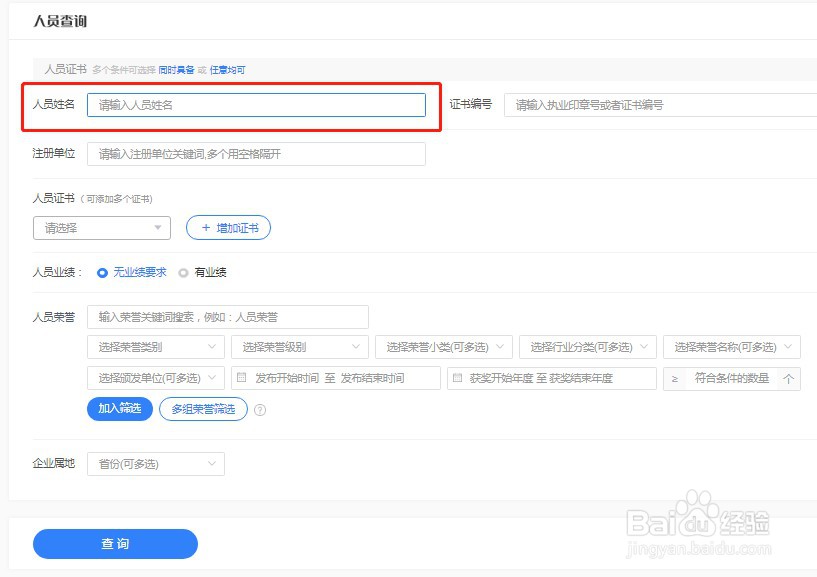
Task: Click the 多组荣誉筛选 button
Action: 203,409
